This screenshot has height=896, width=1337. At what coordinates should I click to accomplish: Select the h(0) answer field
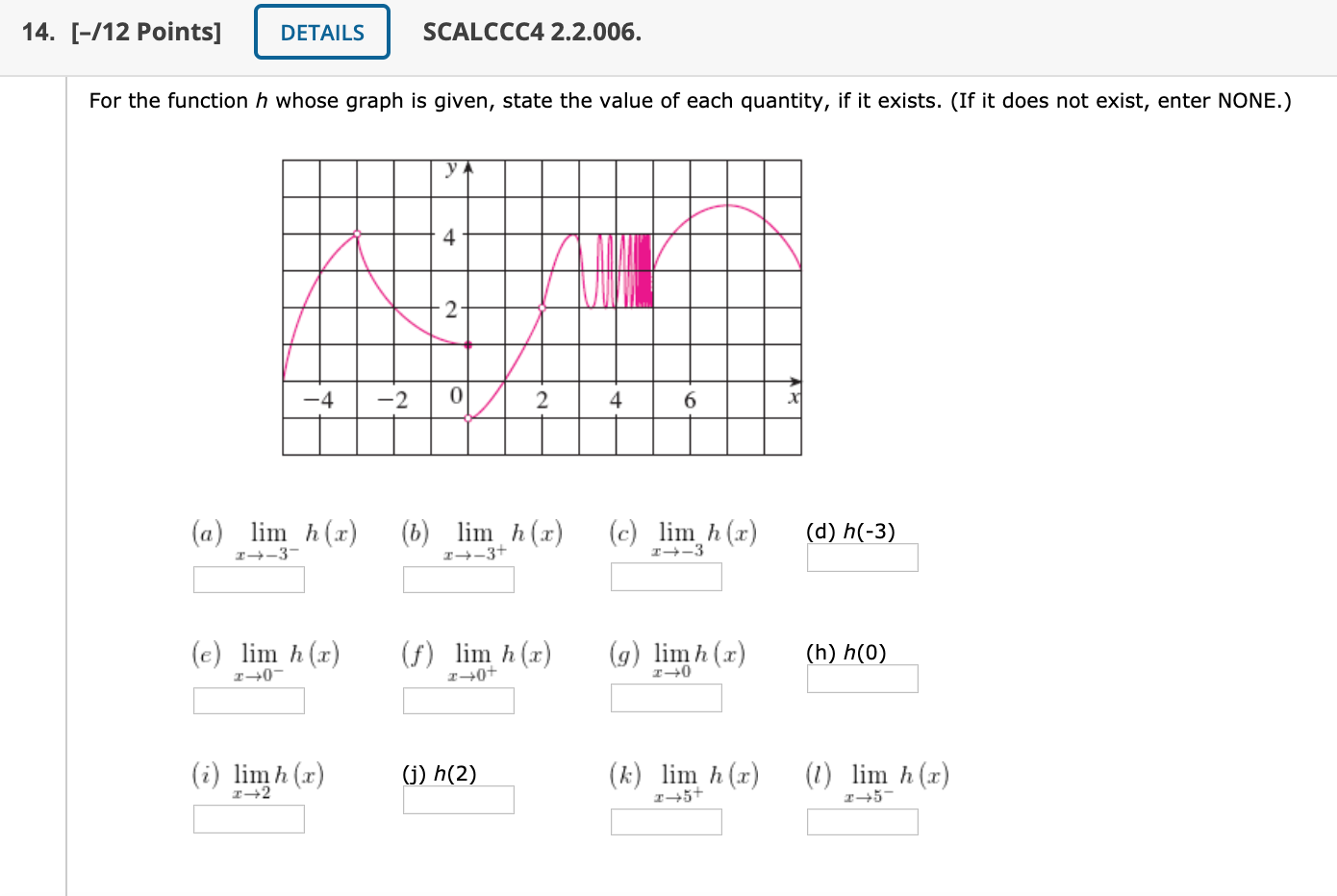point(862,678)
